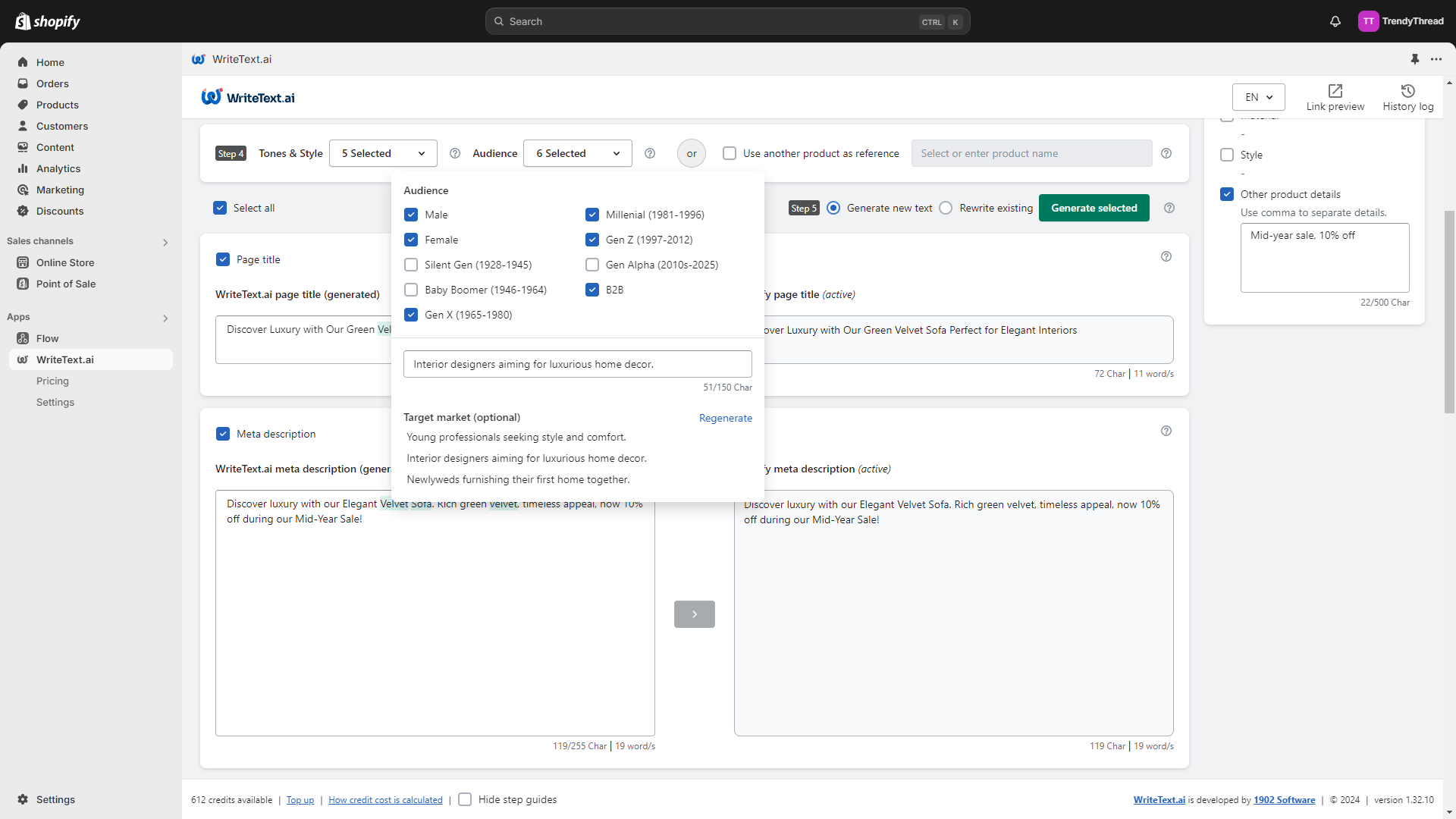Click the Regenerate link for target market

(725, 418)
